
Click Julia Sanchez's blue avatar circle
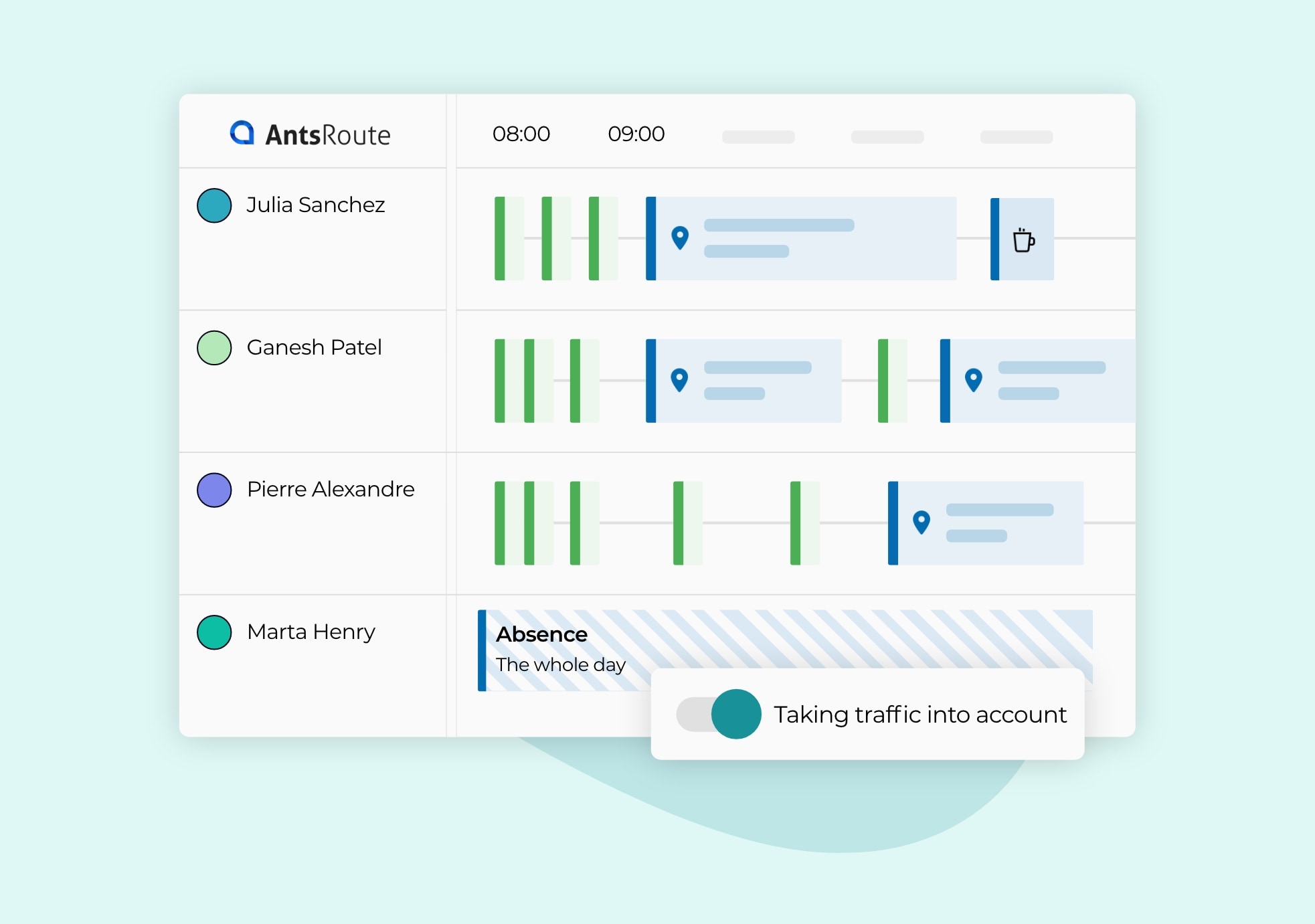click(x=214, y=205)
